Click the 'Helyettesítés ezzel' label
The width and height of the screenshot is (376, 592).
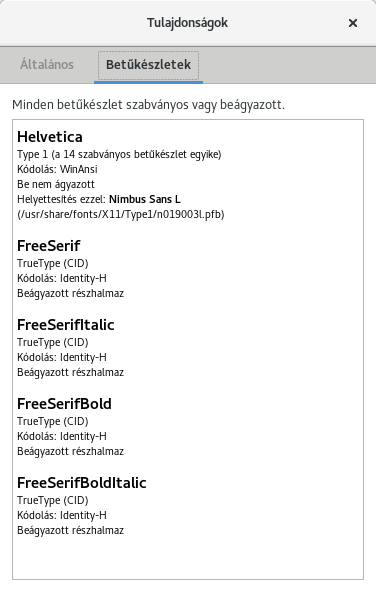pos(62,199)
